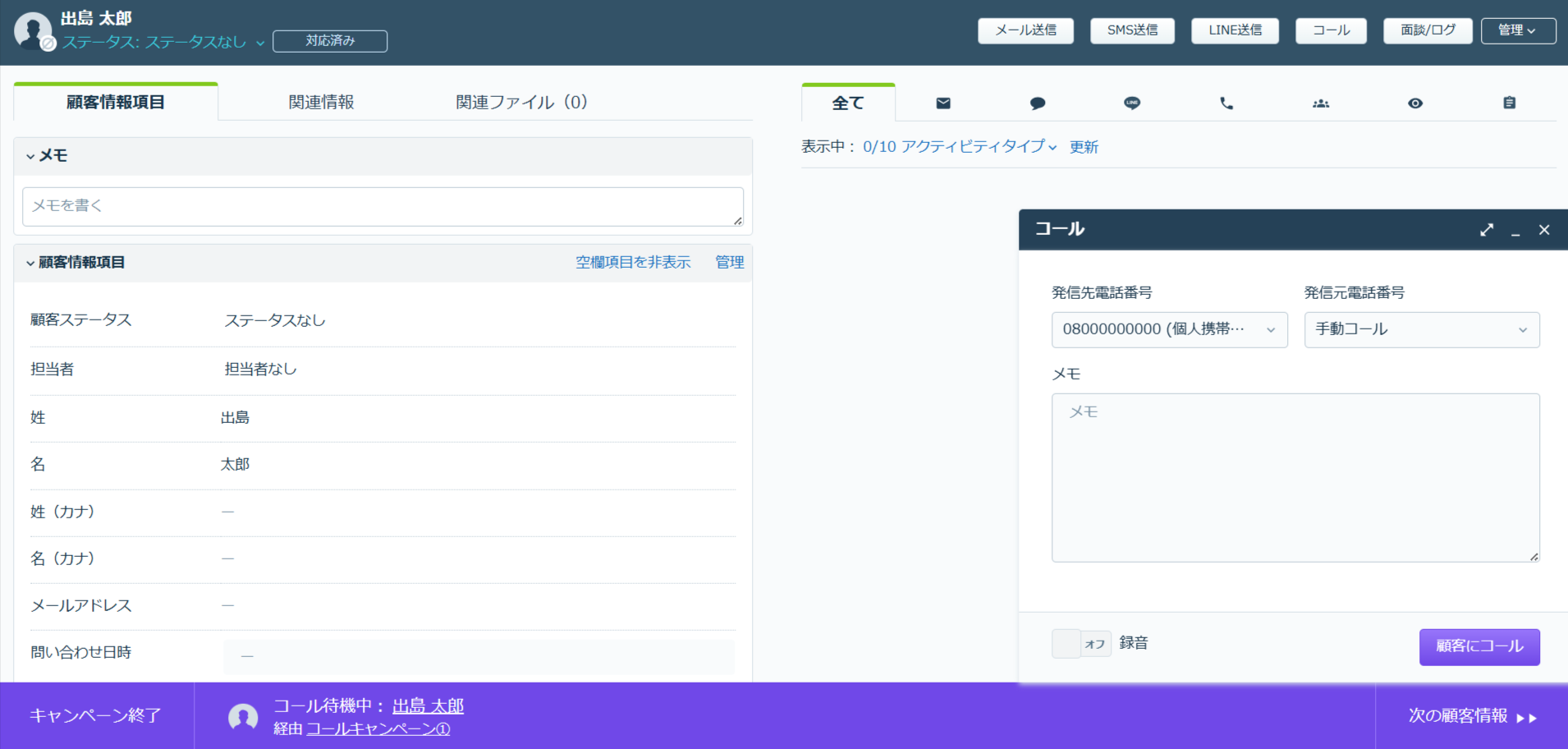
Task: Click the メールアドレス field row
Action: (383, 606)
